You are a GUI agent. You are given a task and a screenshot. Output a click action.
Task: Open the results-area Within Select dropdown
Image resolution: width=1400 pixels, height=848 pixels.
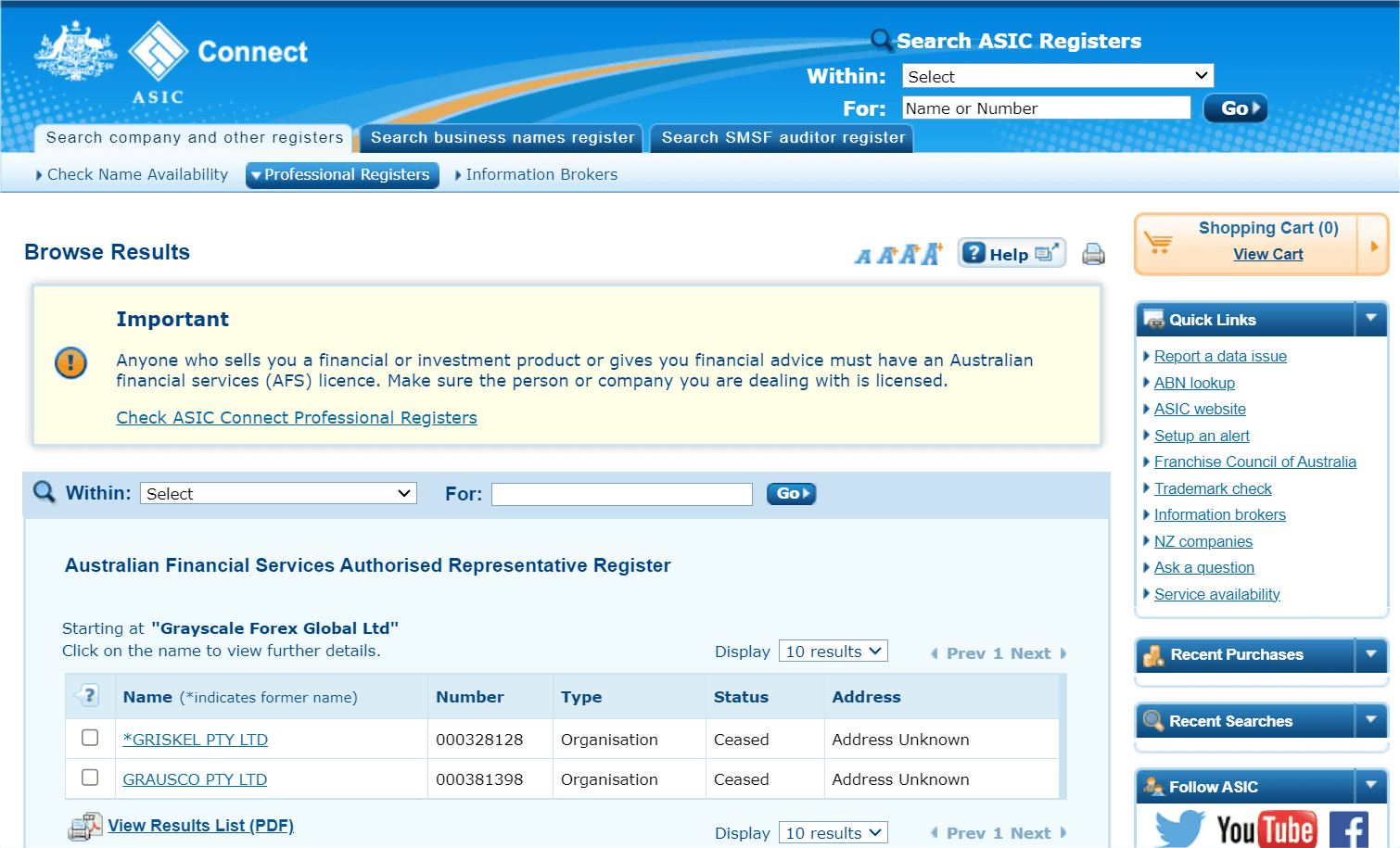pyautogui.click(x=278, y=493)
